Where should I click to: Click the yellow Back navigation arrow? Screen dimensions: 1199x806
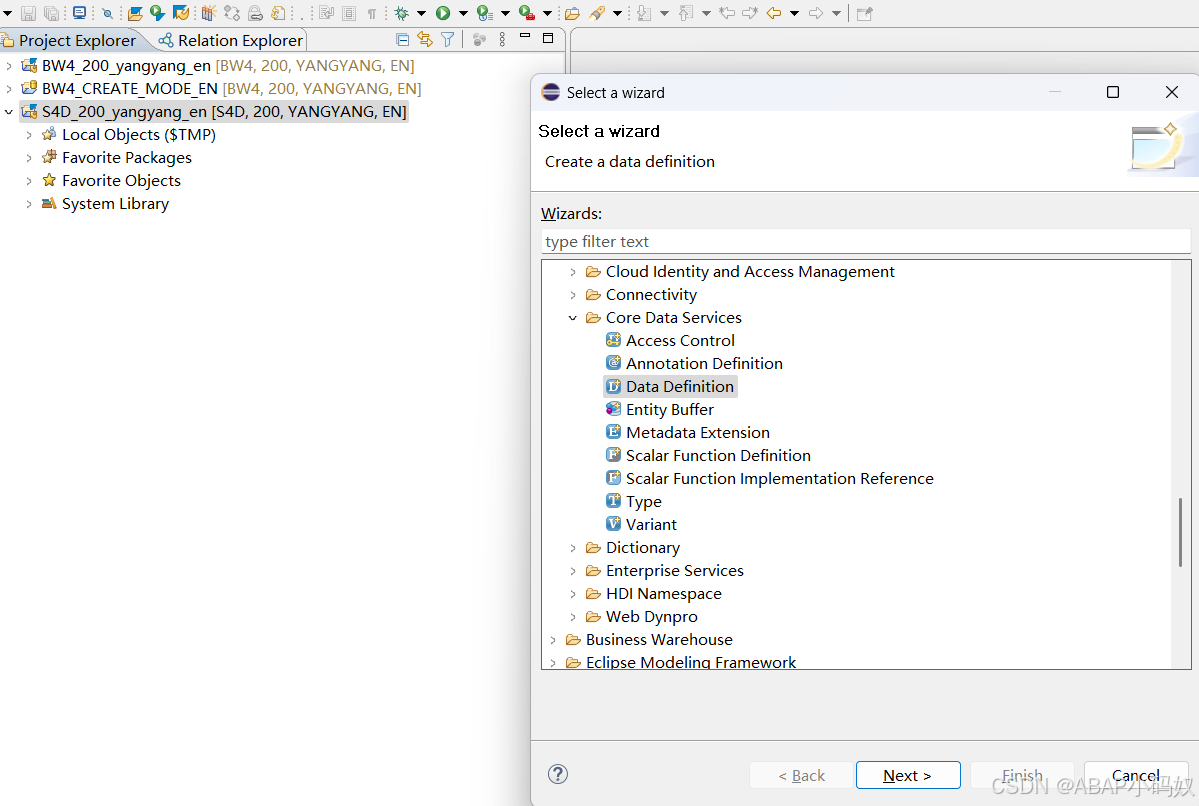pos(774,13)
